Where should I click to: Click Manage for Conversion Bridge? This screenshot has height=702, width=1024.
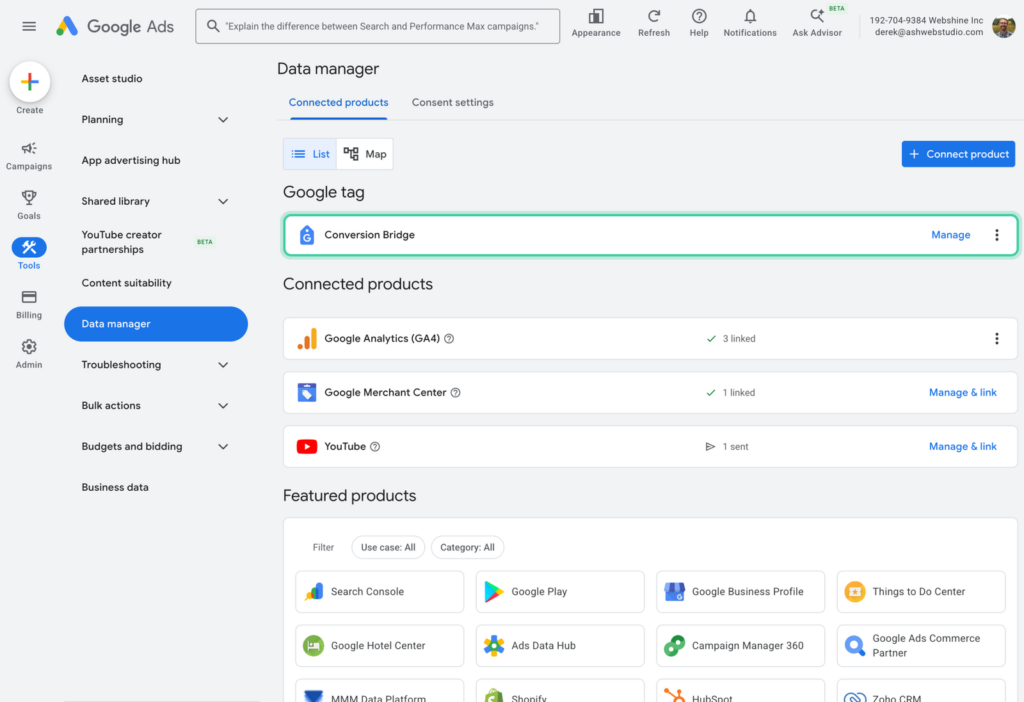pos(950,235)
